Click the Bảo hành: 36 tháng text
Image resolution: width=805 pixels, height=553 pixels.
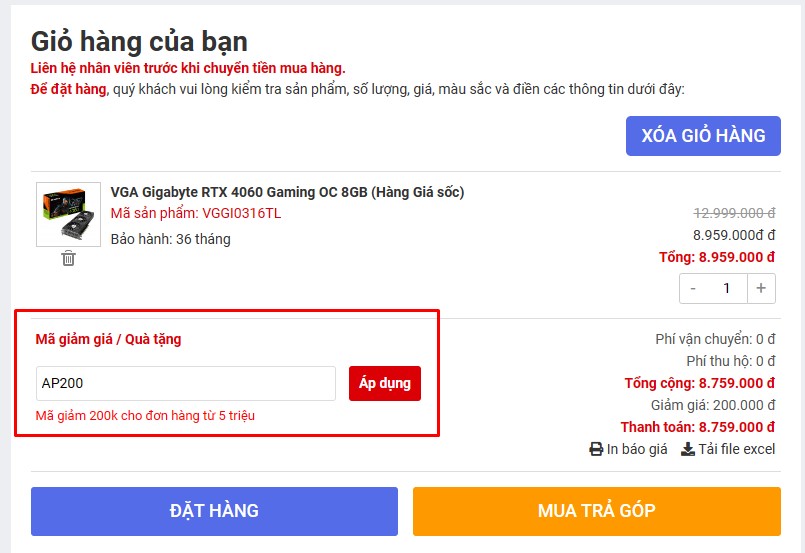pyautogui.click(x=170, y=239)
